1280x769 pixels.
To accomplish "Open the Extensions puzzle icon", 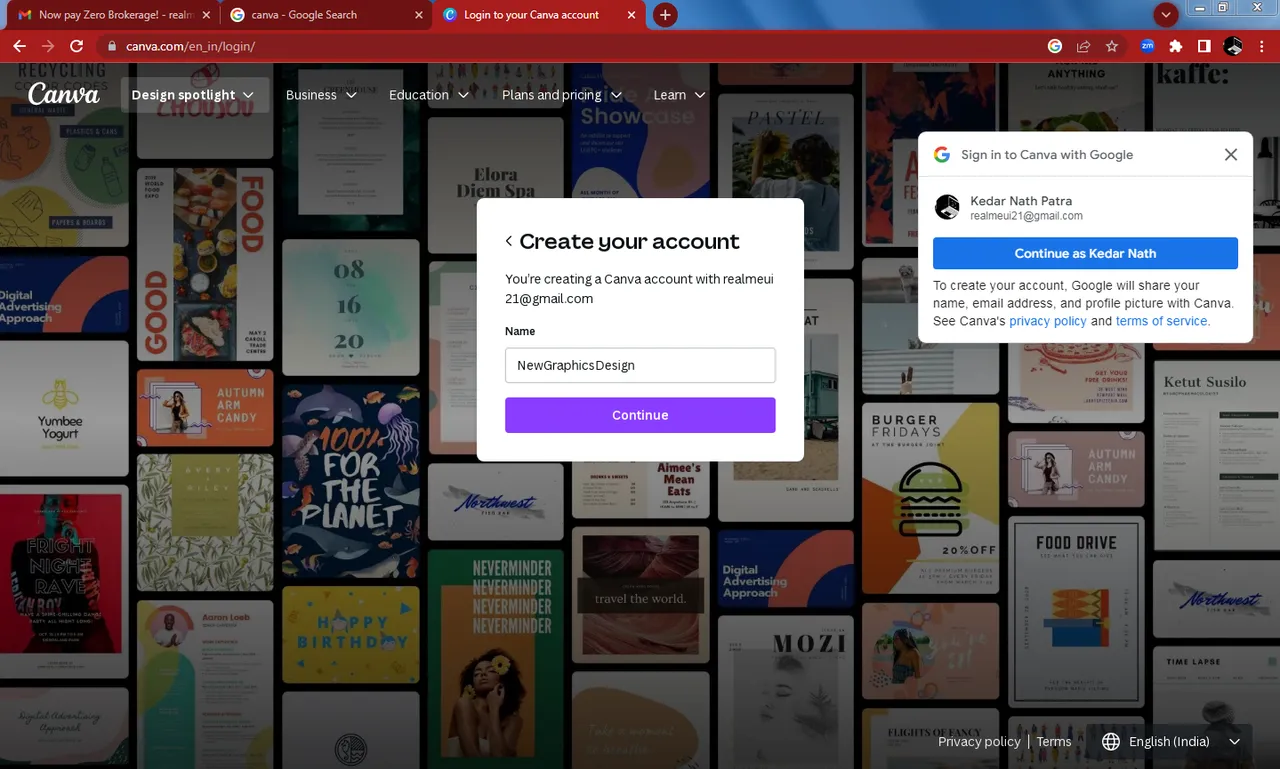I will coord(1176,46).
